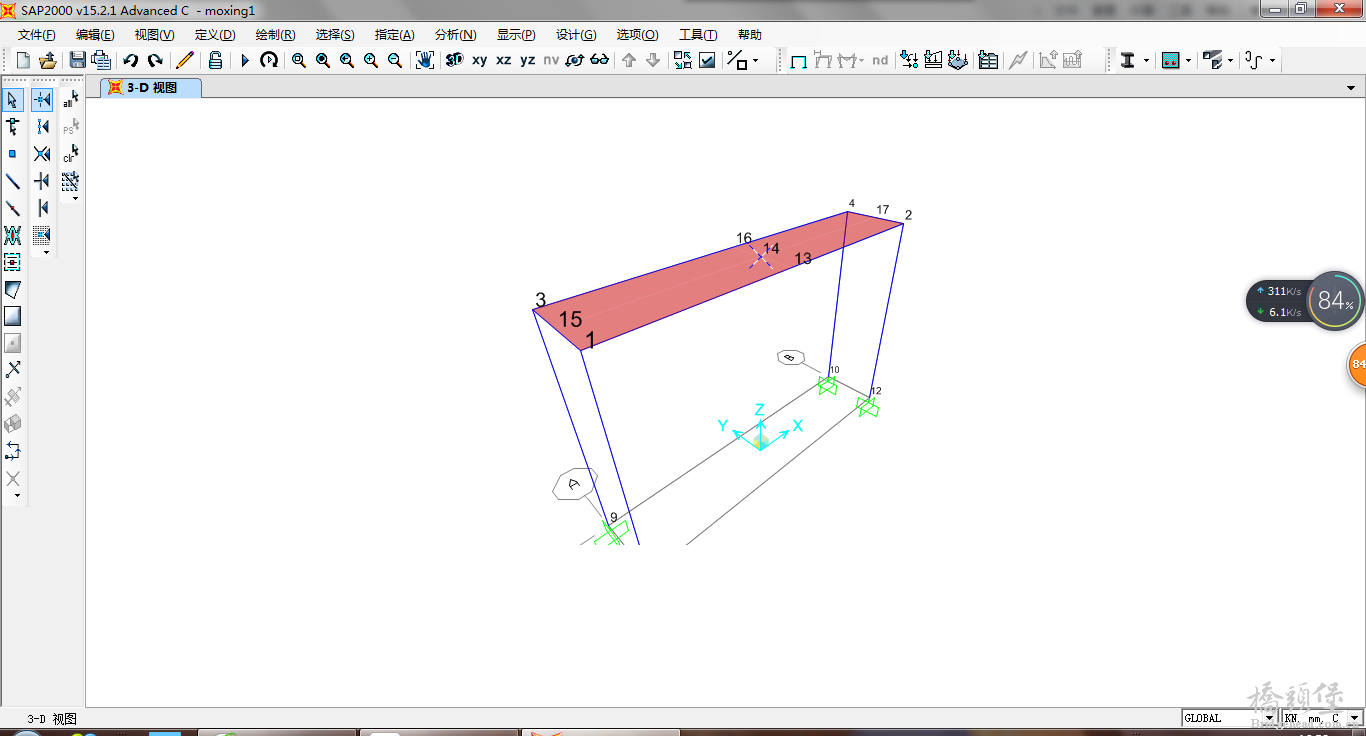This screenshot has width=1366, height=736.
Task: Open the show tables icon
Action: point(988,60)
